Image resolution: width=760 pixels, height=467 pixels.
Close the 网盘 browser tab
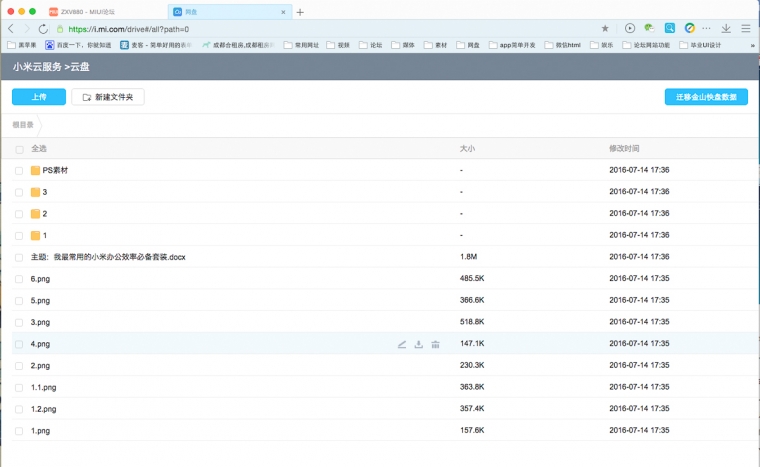284,12
